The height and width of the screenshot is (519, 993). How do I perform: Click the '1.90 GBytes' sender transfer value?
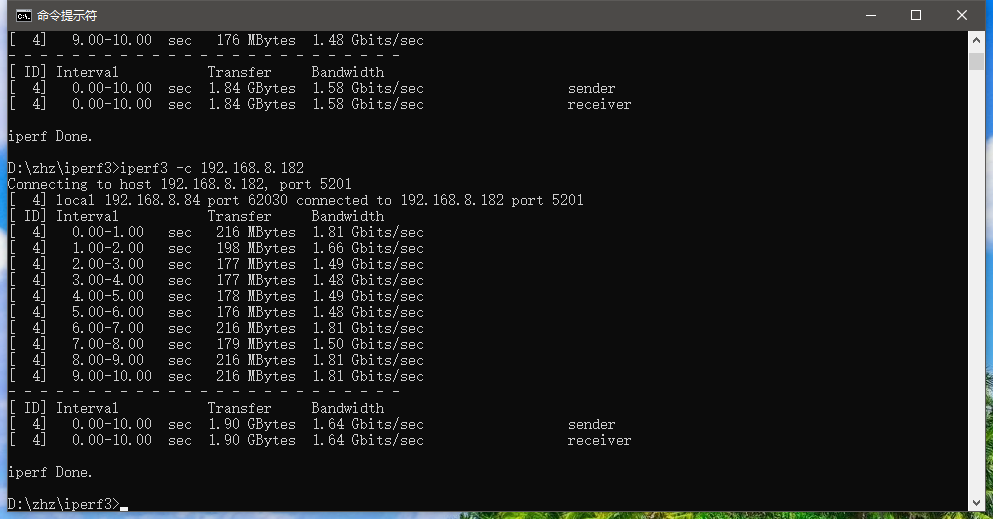coord(252,424)
